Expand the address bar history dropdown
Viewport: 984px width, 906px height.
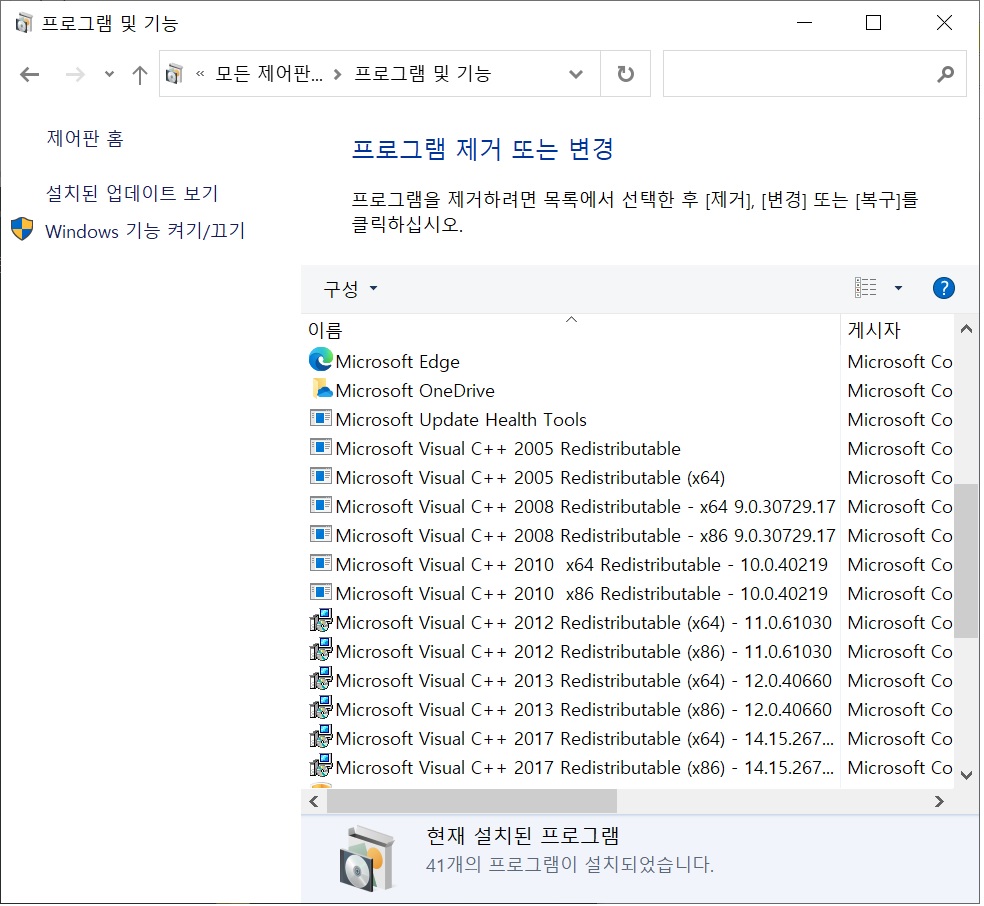click(x=575, y=74)
